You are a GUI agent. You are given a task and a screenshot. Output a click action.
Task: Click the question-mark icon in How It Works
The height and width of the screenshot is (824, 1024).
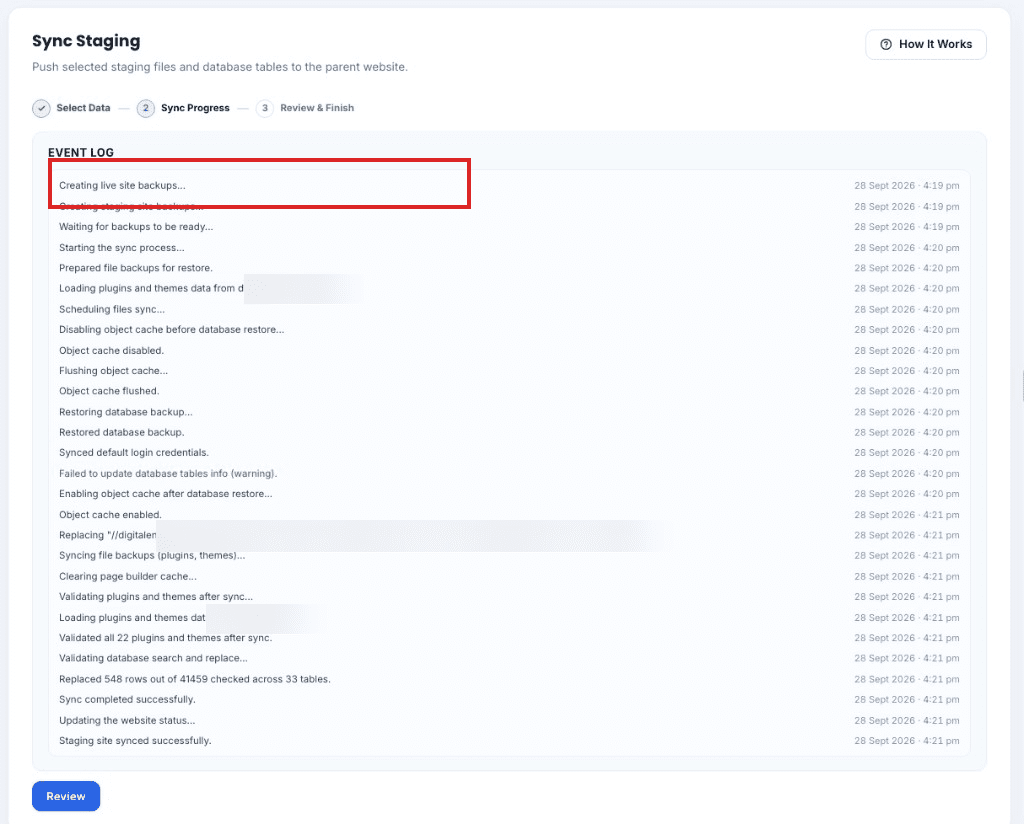pos(886,44)
